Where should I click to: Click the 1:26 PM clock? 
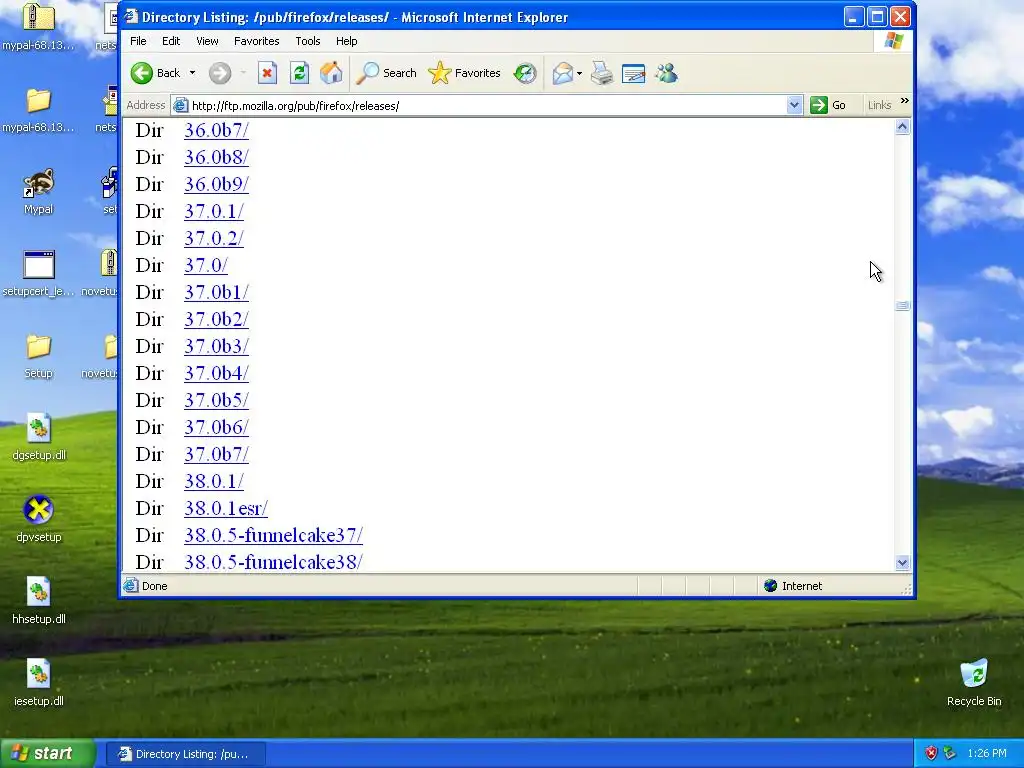pos(987,754)
